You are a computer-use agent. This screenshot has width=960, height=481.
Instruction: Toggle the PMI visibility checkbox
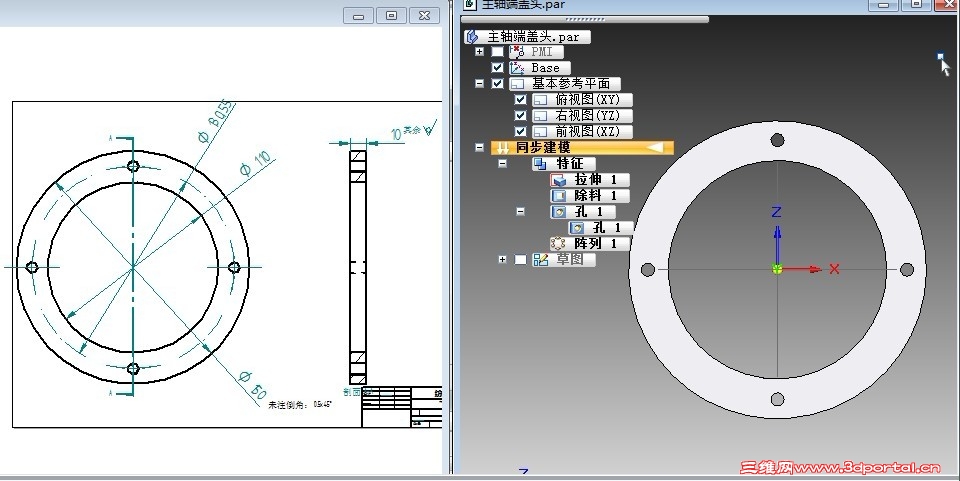coord(498,51)
